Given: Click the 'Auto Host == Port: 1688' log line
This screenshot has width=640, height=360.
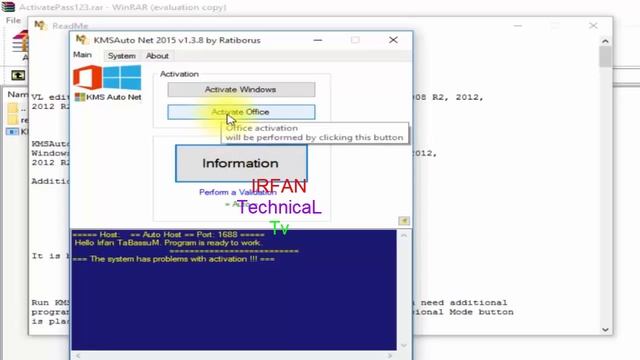Looking at the screenshot, I should (169, 235).
